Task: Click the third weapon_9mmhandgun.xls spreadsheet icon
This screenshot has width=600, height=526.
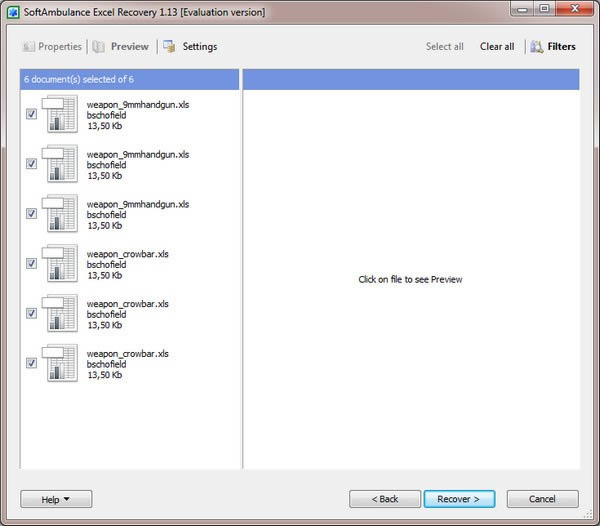Action: 61,214
